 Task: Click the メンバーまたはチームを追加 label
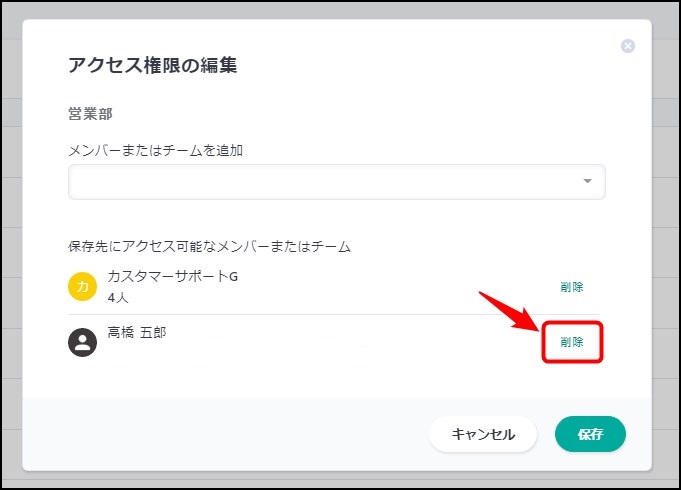156,151
